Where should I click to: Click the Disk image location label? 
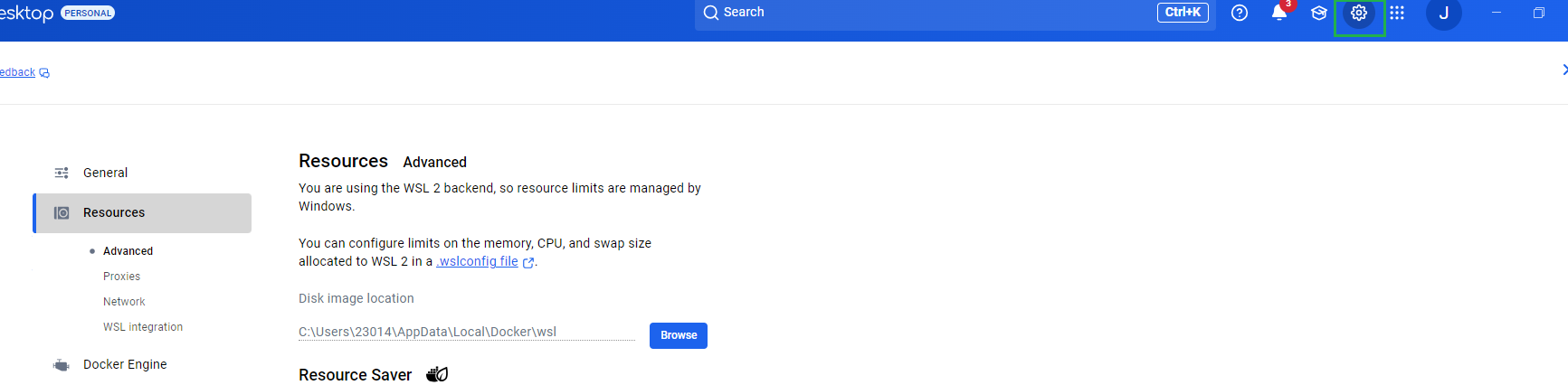[356, 298]
